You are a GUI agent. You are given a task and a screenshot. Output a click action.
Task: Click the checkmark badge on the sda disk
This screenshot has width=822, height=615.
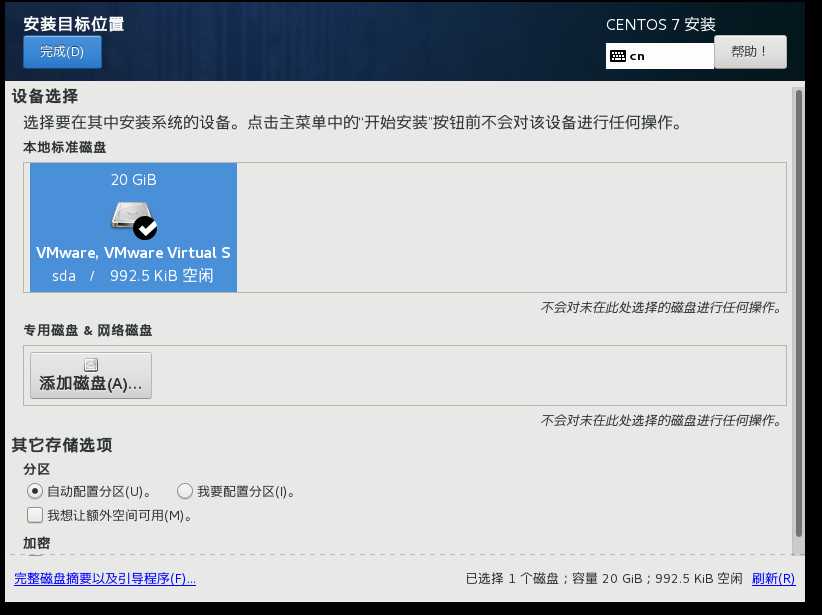145,228
